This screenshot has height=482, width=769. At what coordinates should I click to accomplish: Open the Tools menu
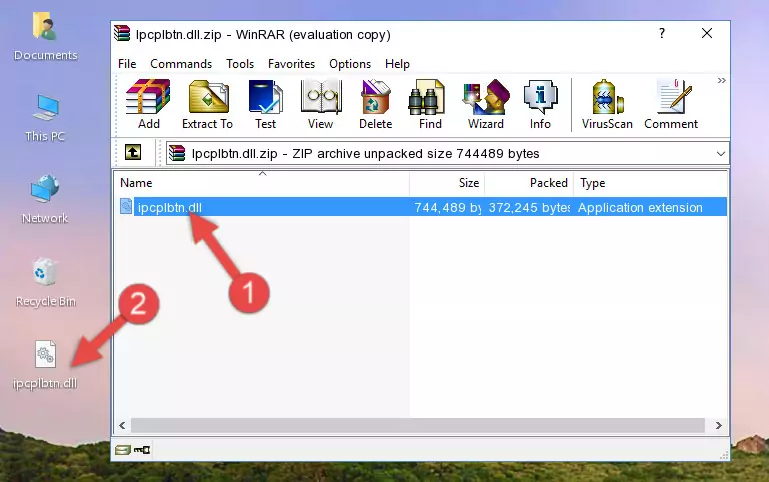tap(240, 64)
